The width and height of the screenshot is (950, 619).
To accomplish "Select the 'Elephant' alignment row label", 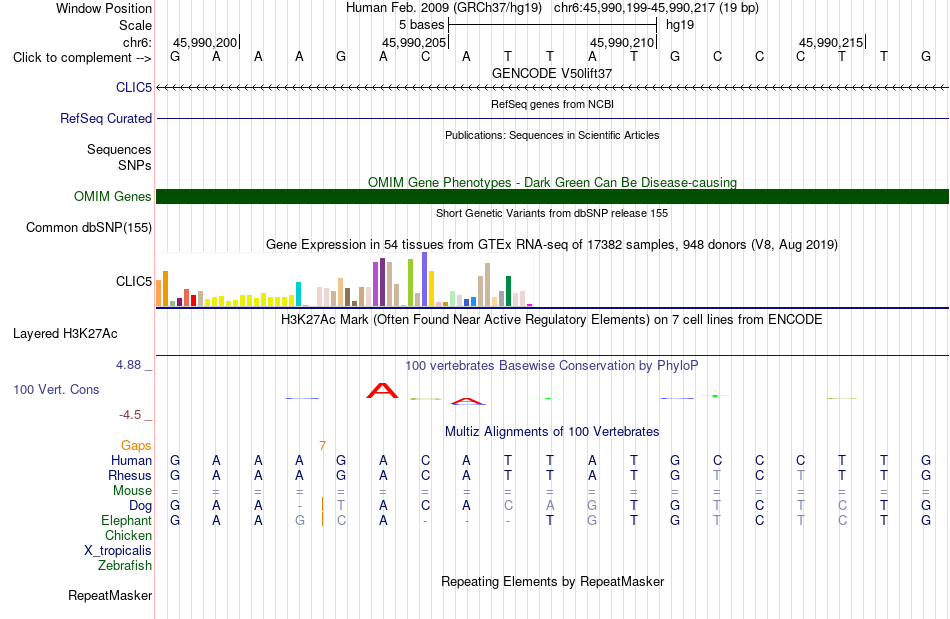I will pos(127,520).
